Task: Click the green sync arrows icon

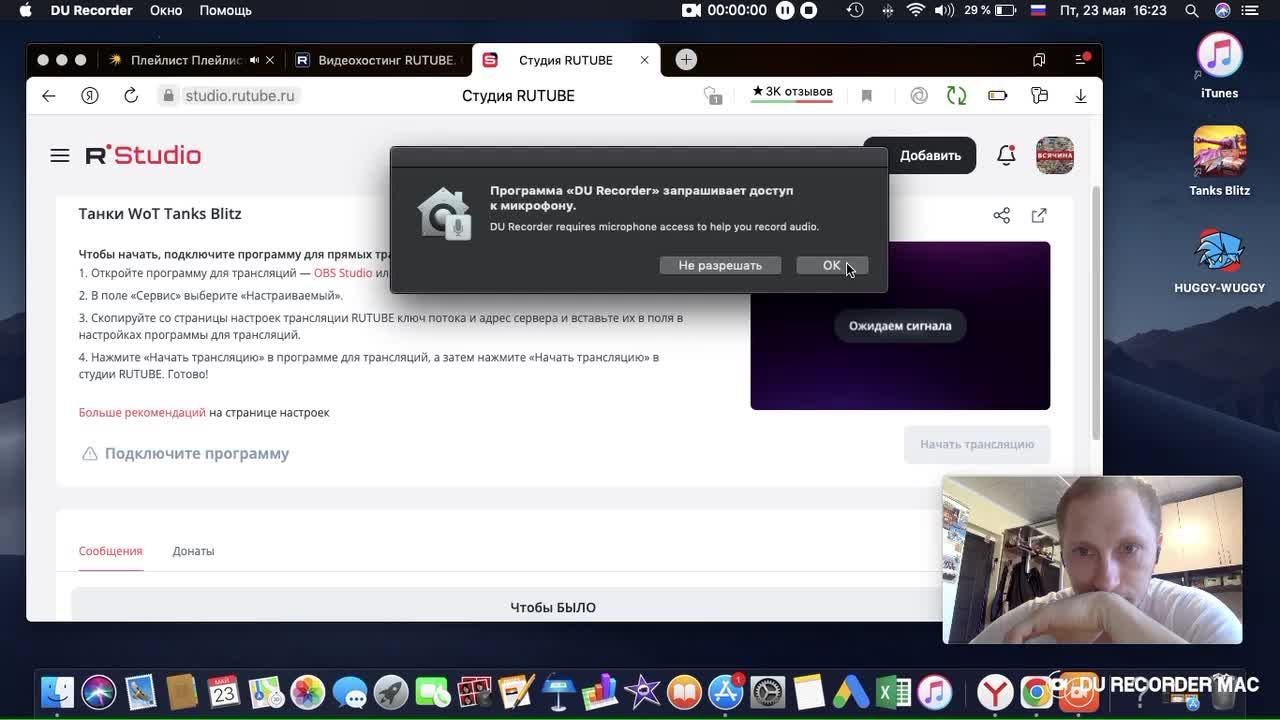Action: (x=957, y=96)
